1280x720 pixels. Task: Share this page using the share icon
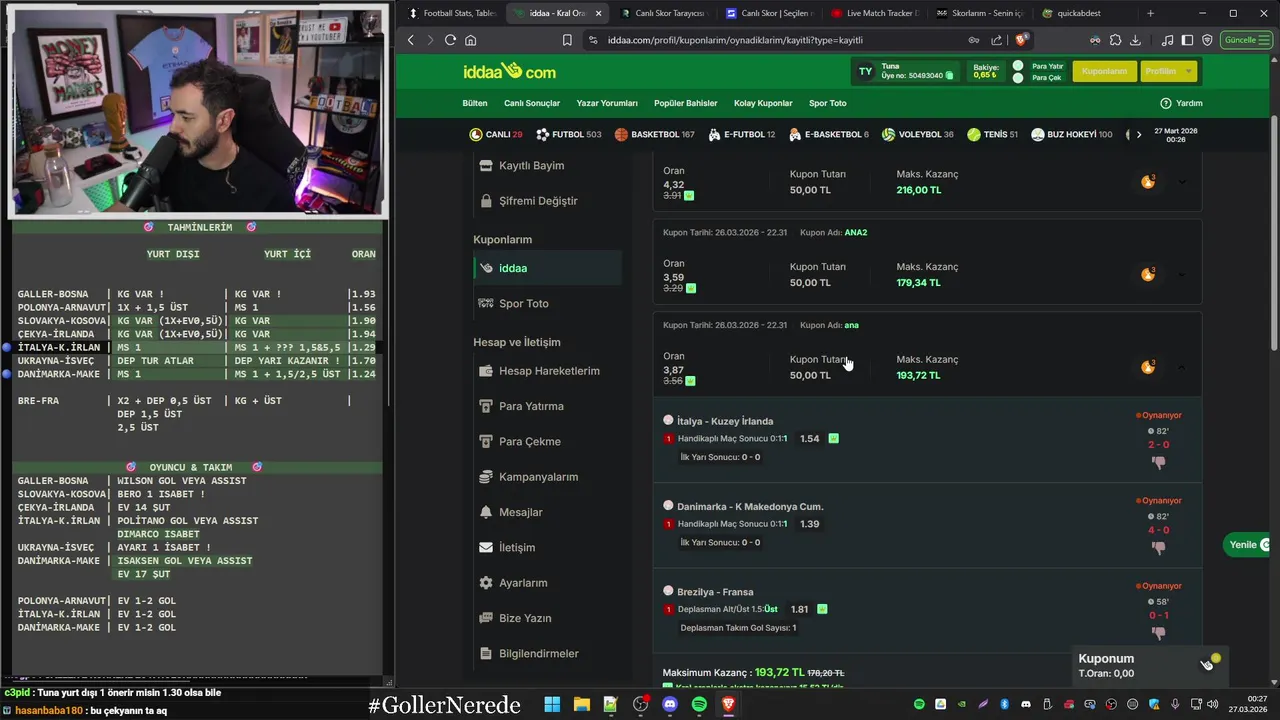[996, 40]
